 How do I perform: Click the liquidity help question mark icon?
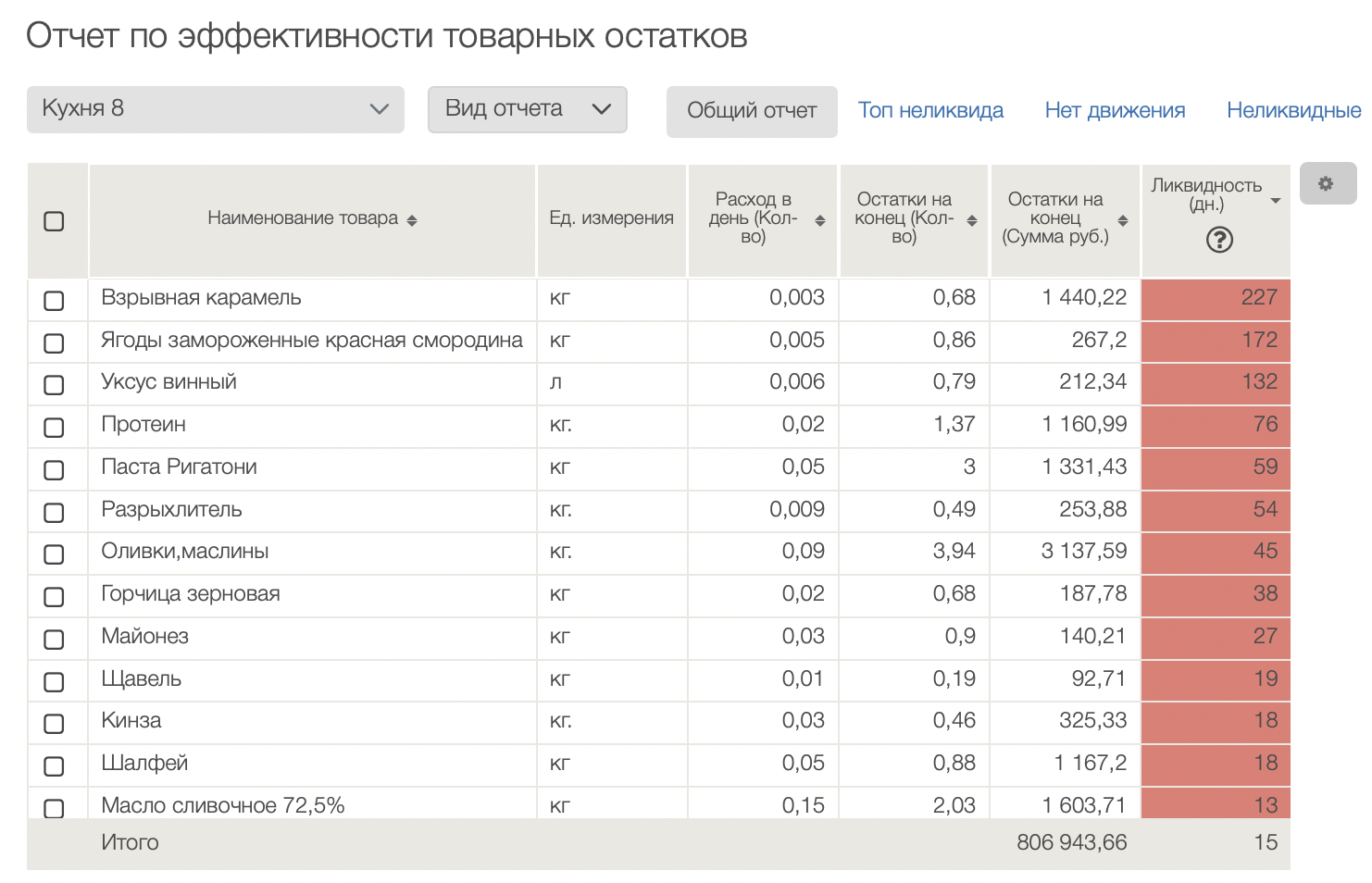coord(1219,241)
